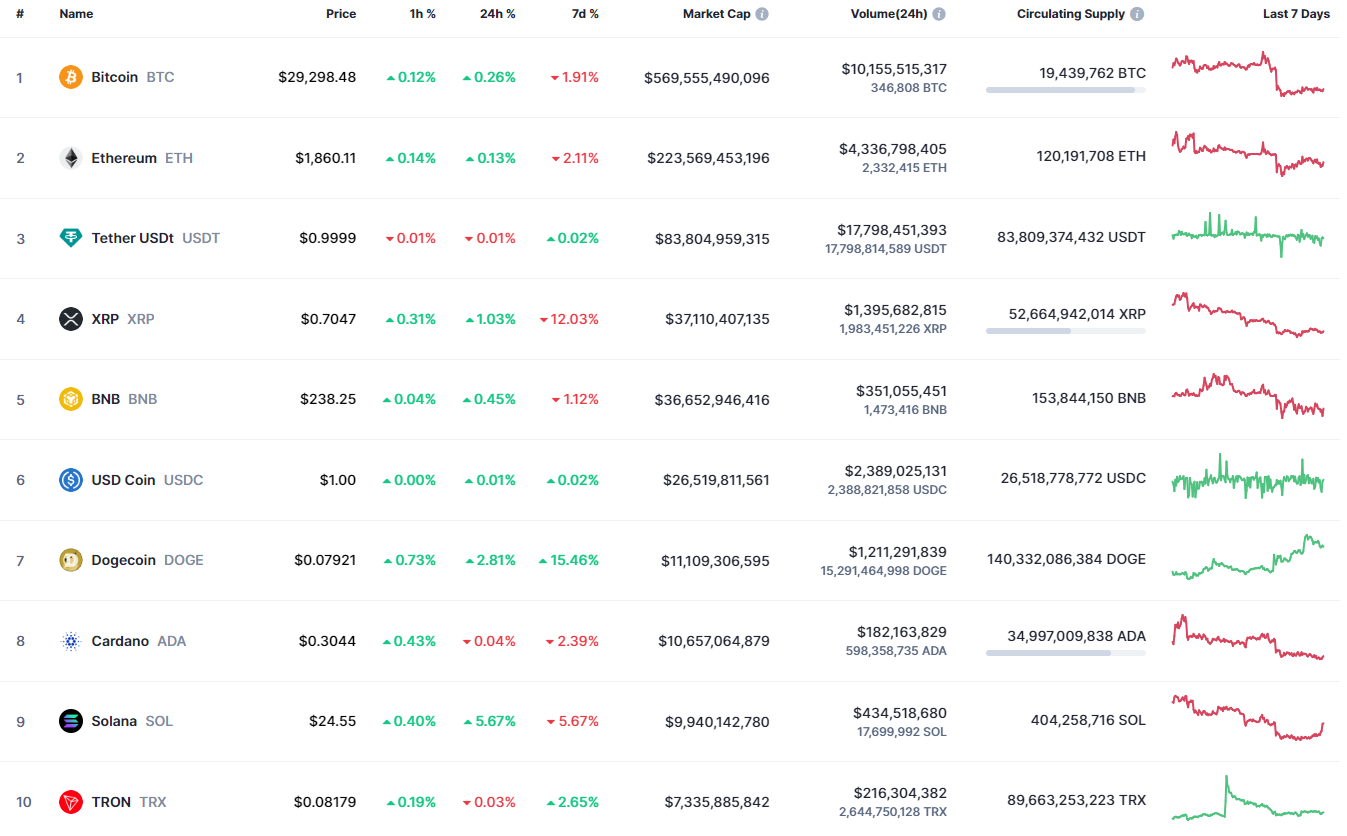
Task: Click the Dogecoin coin logo
Action: (x=69, y=560)
